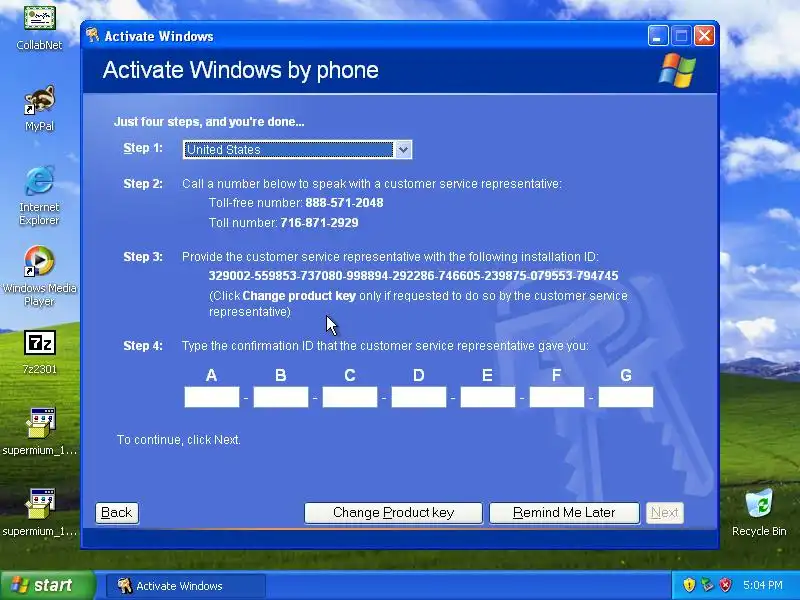Screen dimensions: 800x600
Task: Click the toll-free number 888-571-2048
Action: 344,203
